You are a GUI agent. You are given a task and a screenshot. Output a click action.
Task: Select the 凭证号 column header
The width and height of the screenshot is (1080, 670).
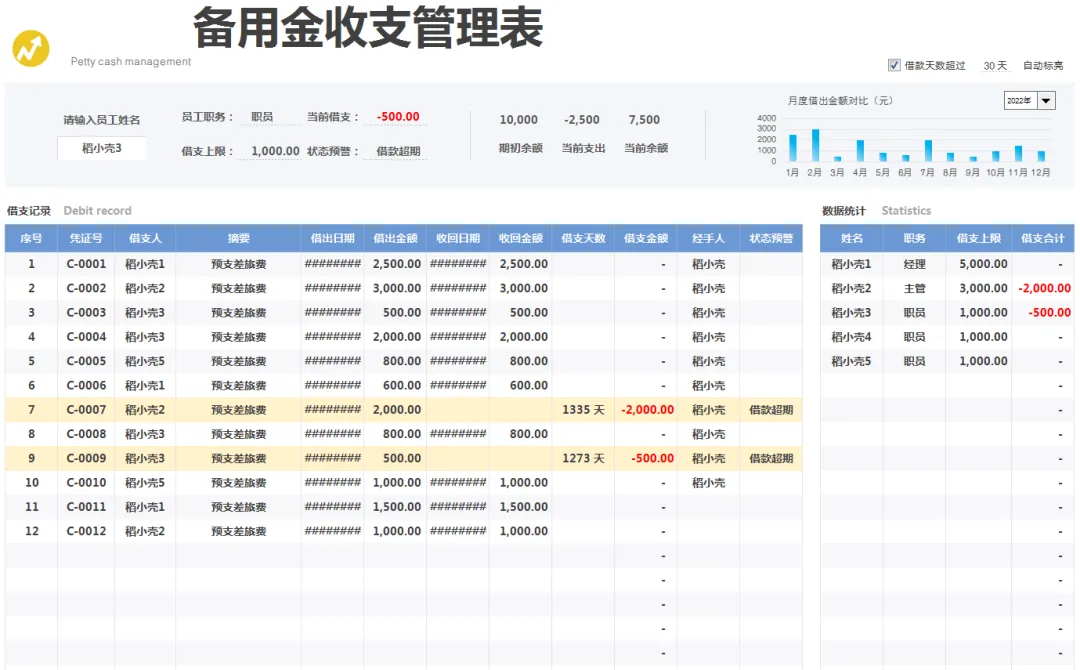86,238
